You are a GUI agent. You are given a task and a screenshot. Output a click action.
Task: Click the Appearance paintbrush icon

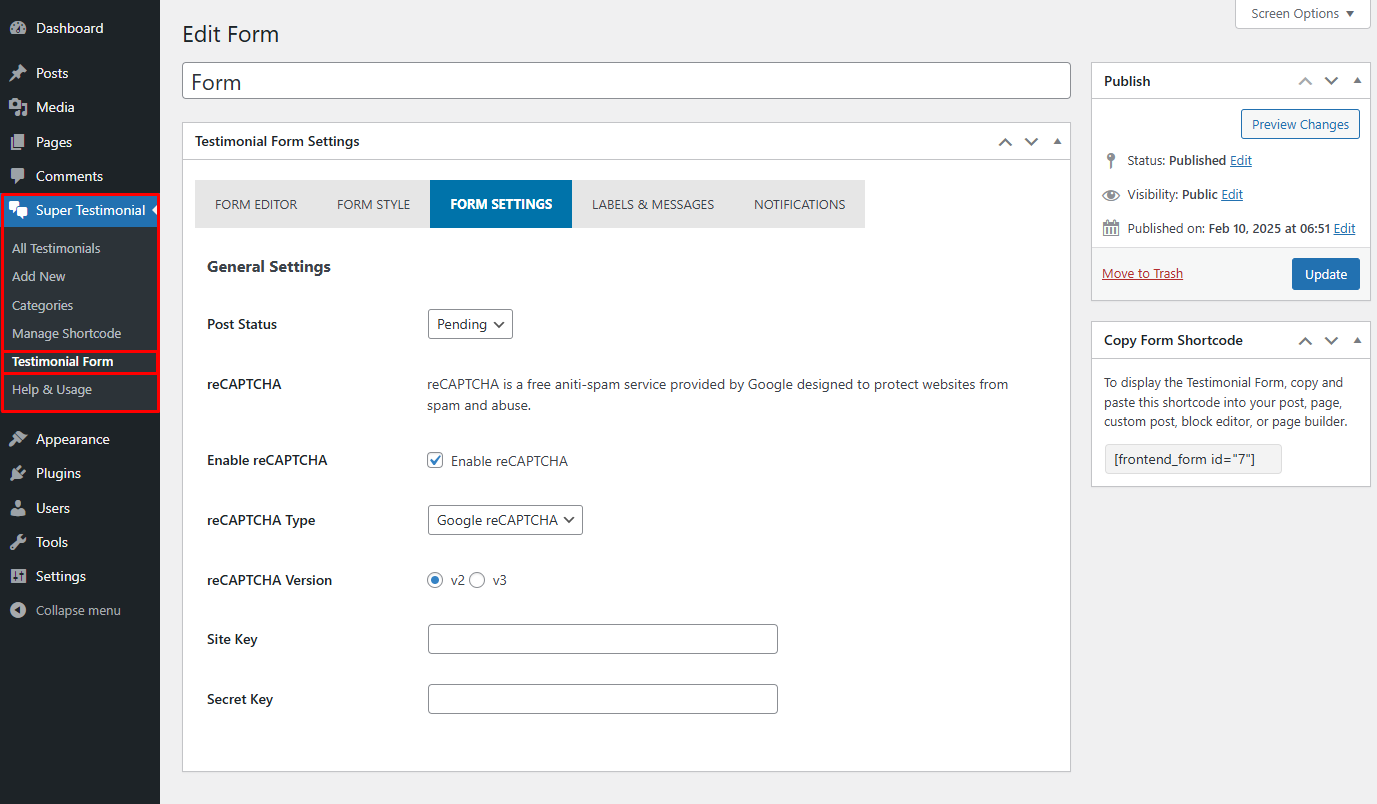pos(18,439)
